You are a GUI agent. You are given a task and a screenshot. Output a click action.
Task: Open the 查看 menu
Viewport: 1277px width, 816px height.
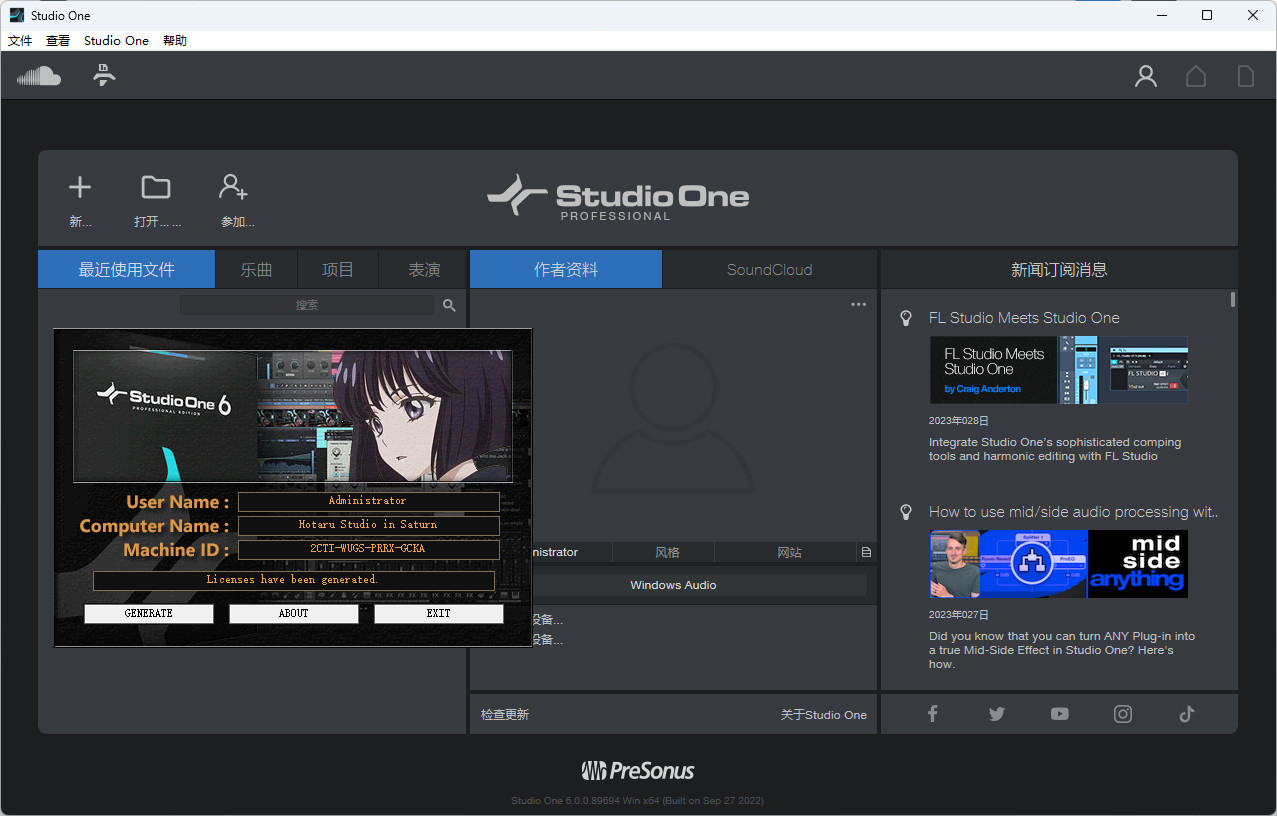[x=58, y=41]
